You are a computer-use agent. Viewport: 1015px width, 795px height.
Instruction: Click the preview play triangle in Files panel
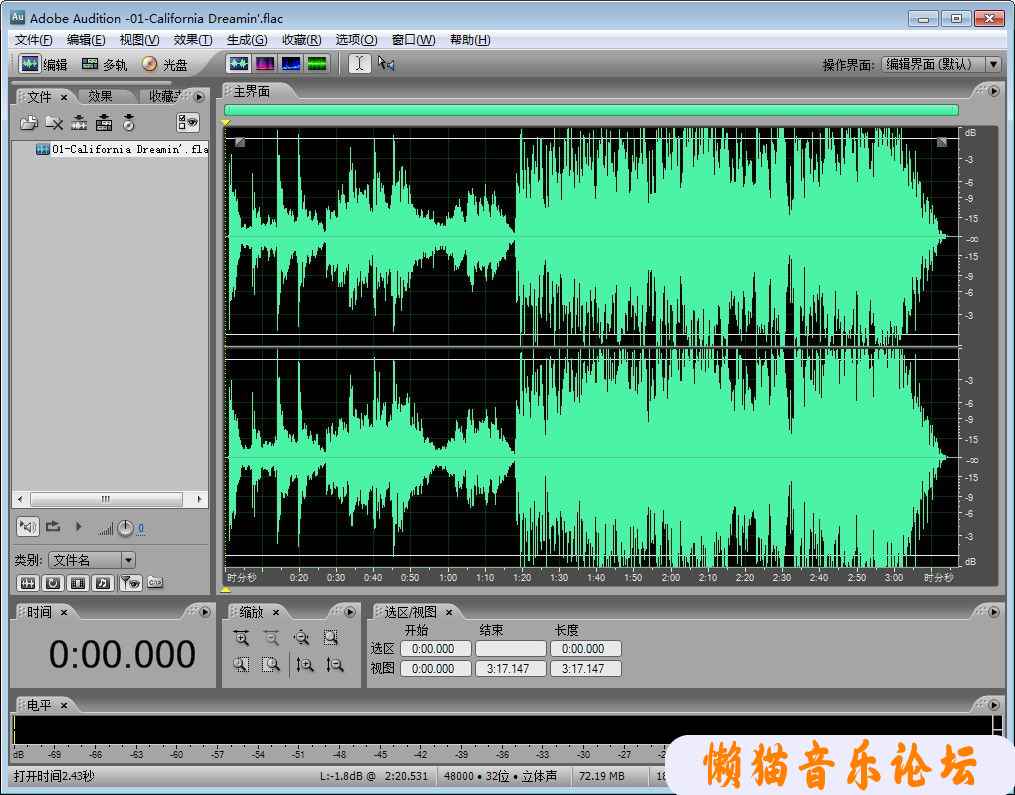tap(78, 527)
